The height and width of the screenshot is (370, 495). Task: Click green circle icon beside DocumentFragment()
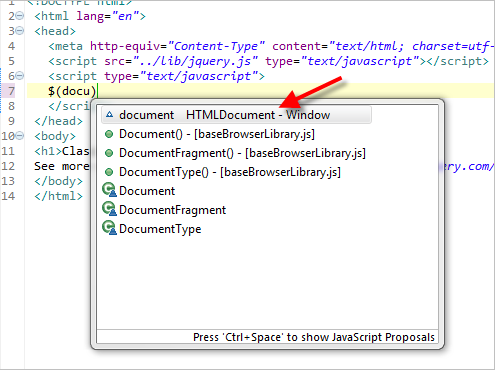109,153
